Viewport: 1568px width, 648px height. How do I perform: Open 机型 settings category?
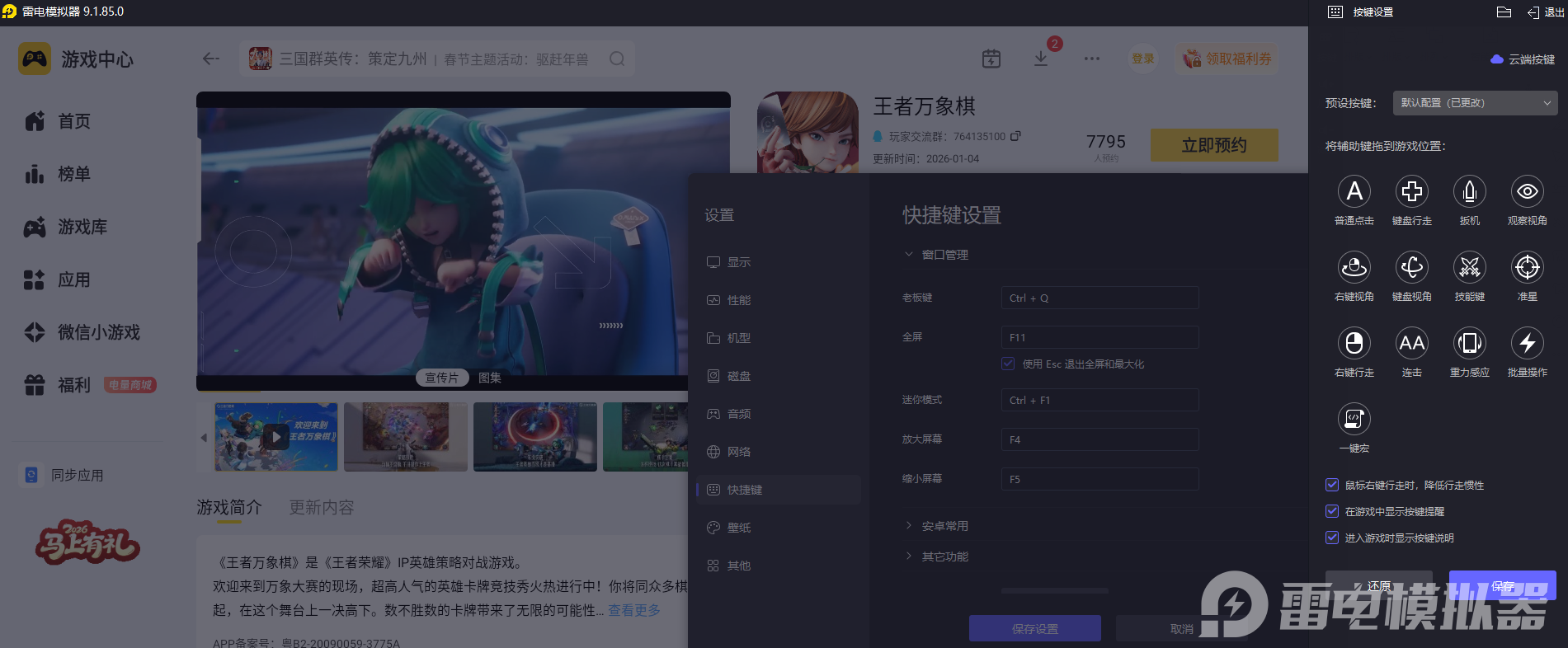(x=779, y=338)
